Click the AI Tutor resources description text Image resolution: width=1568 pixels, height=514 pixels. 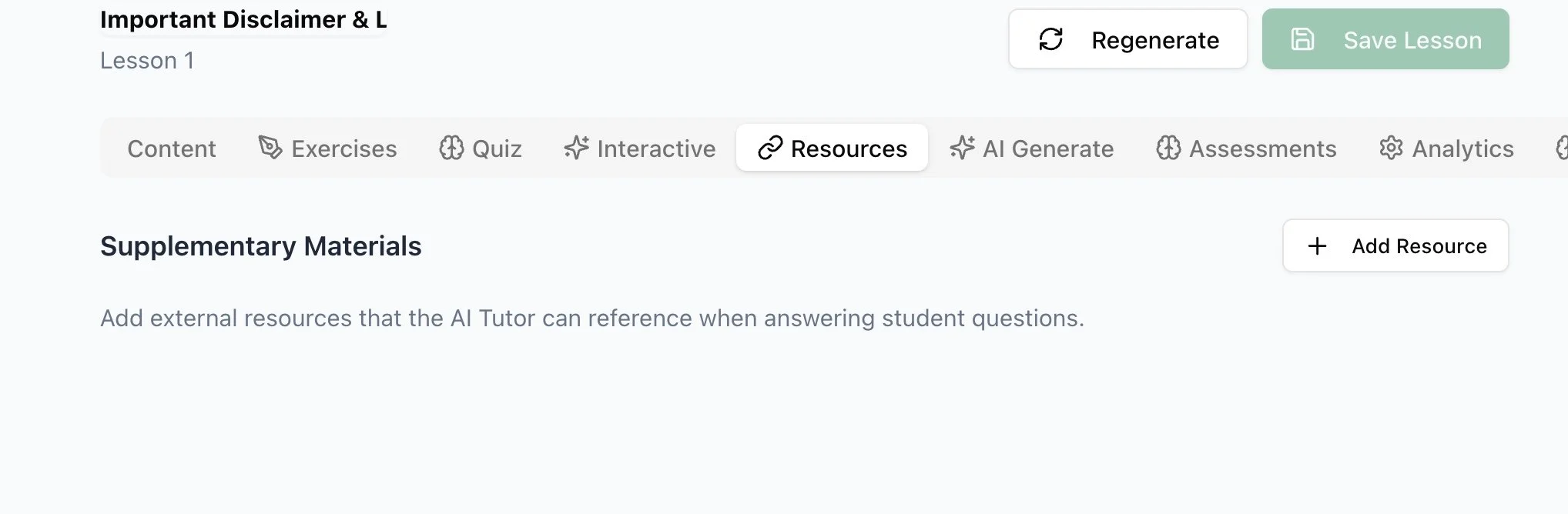591,318
